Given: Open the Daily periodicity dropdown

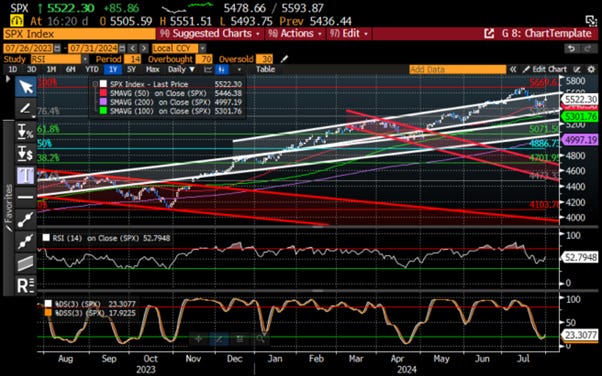Looking at the screenshot, I should point(181,70).
